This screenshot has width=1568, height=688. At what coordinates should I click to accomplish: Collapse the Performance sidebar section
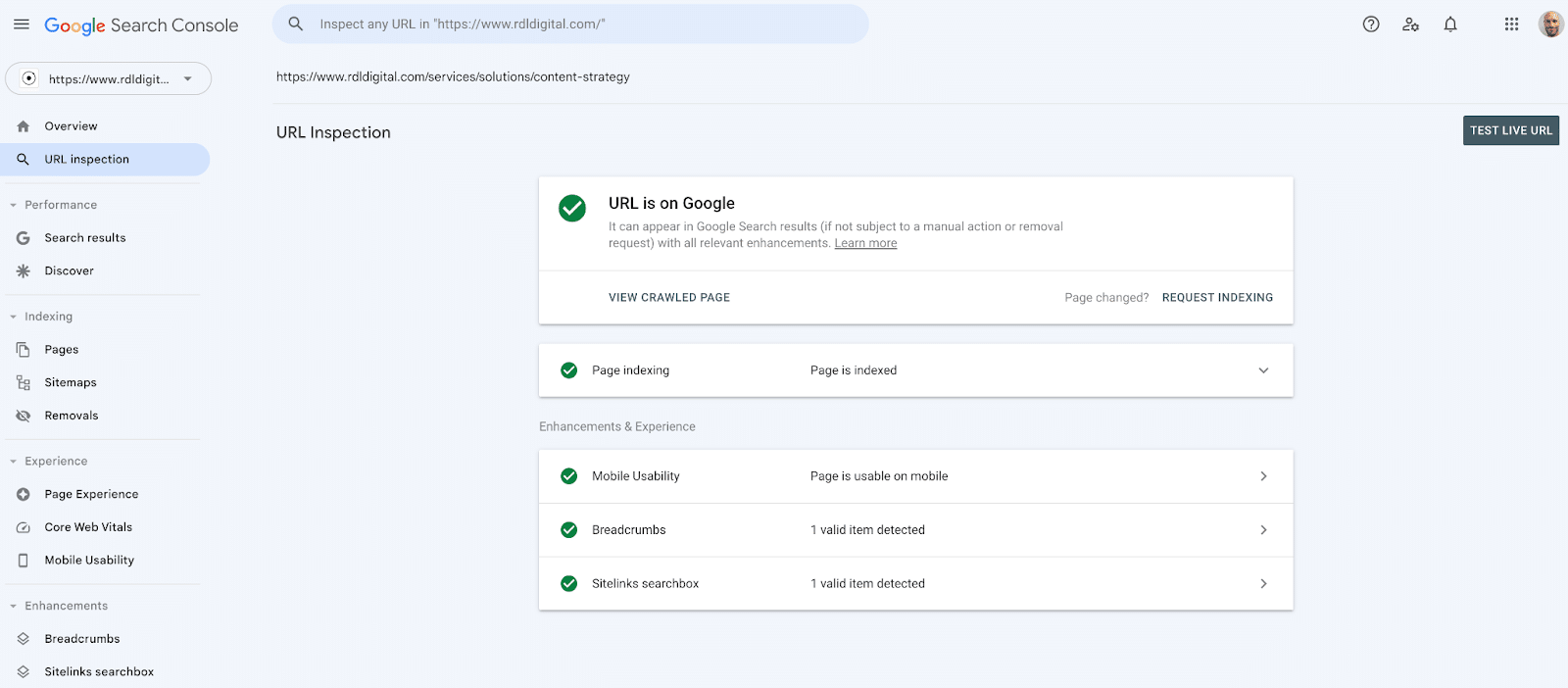(14, 205)
